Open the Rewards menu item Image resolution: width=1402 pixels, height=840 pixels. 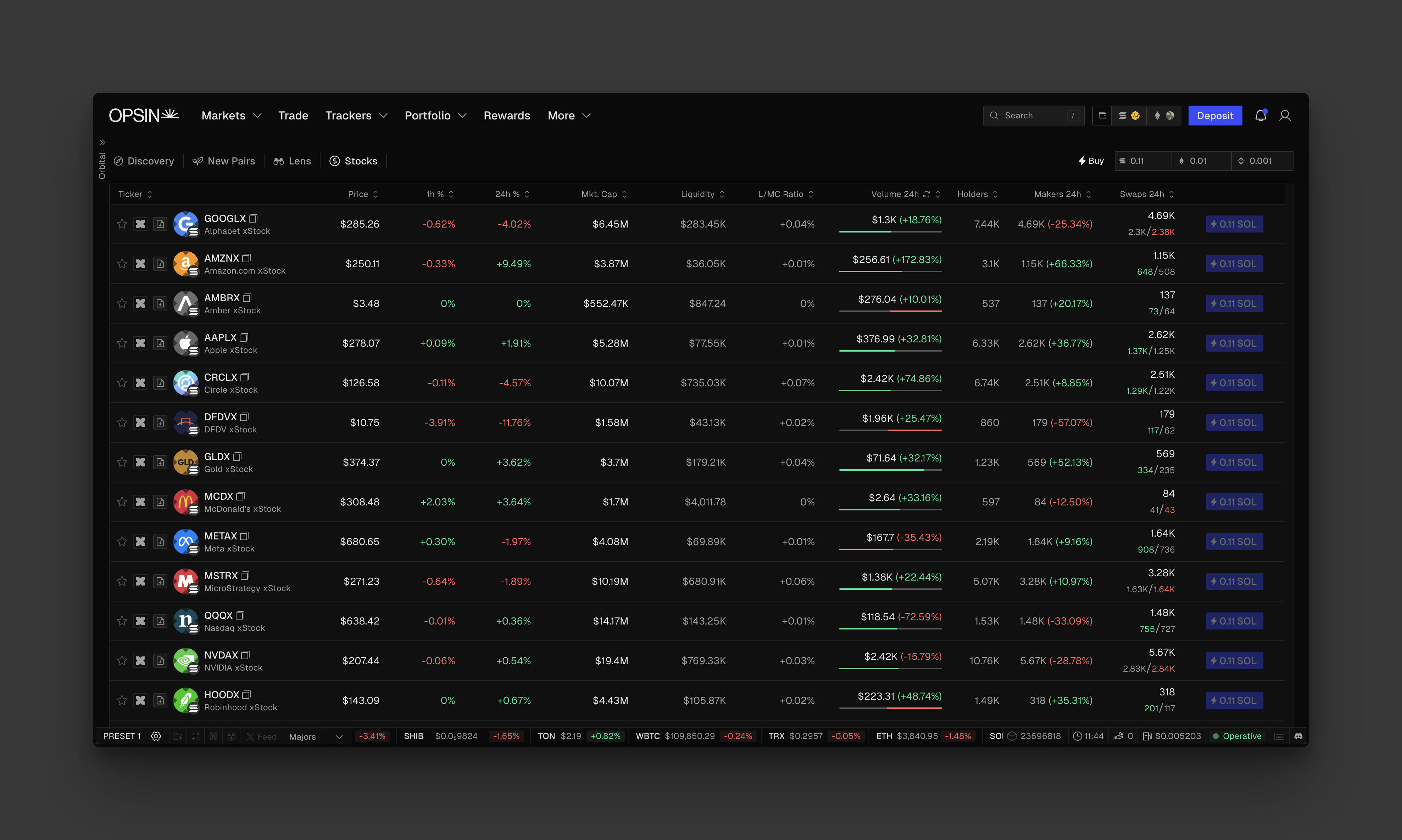tap(506, 116)
